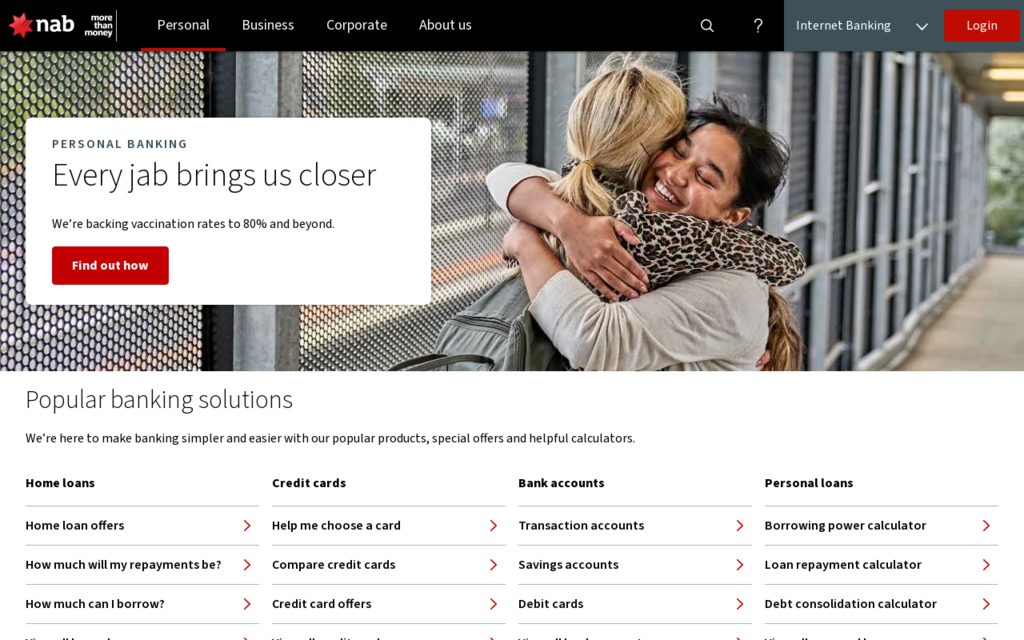
Task: Open the Business menu item
Action: tap(268, 25)
